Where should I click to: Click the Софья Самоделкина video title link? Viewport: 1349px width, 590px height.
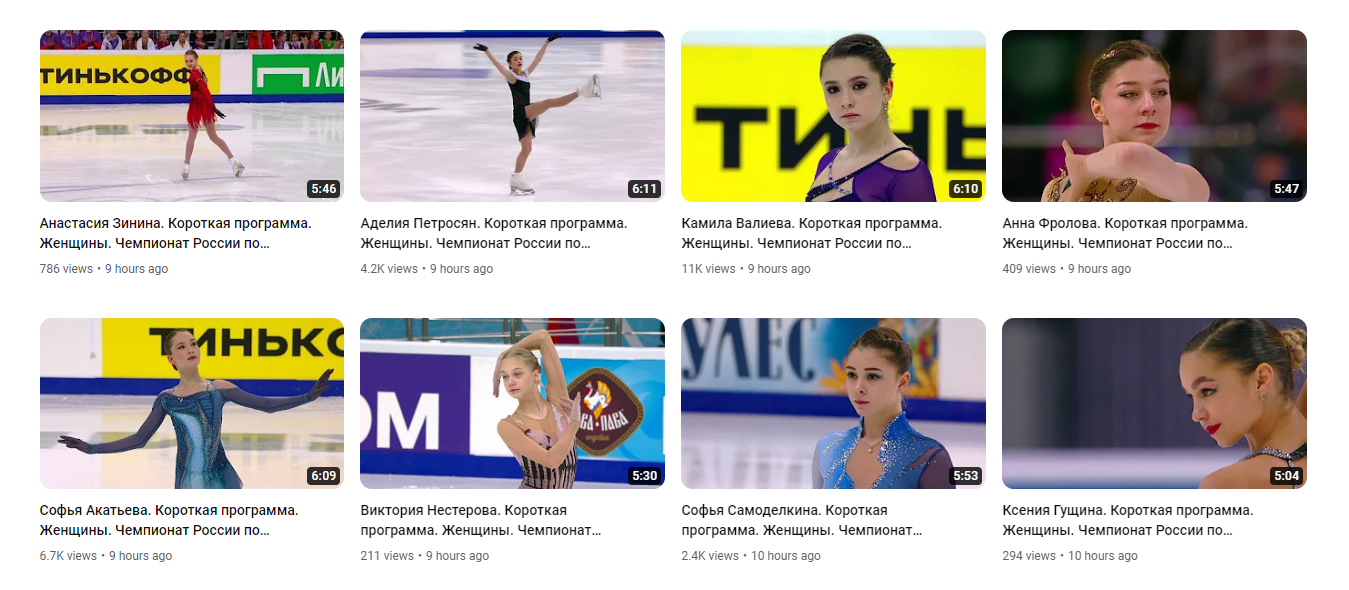[802, 520]
